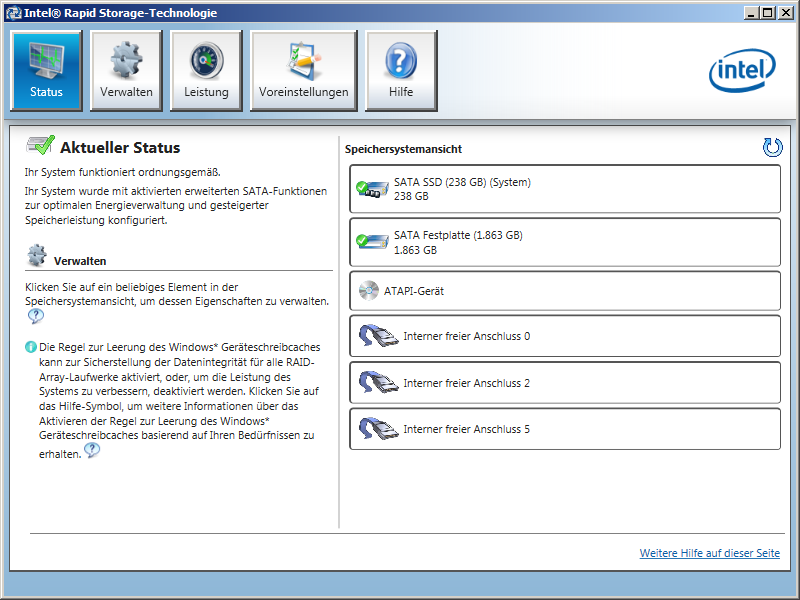This screenshot has width=800, height=600.
Task: Click the info icon beside Geräteschreibcache note
Action: (x=31, y=347)
